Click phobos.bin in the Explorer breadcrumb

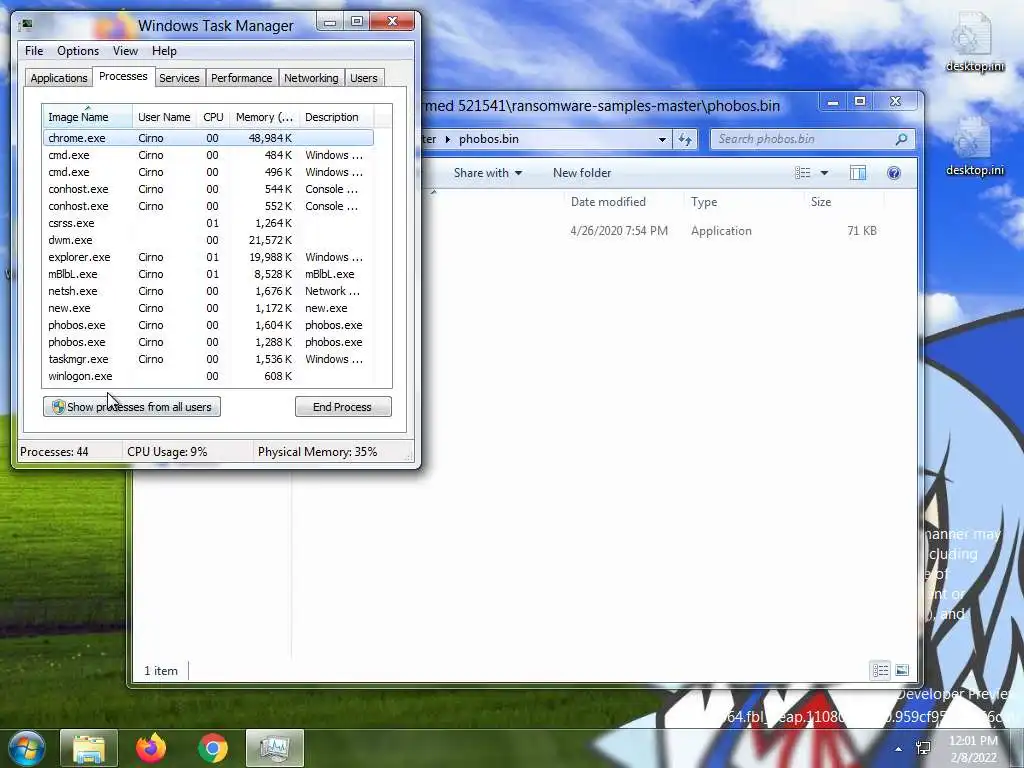[488, 139]
